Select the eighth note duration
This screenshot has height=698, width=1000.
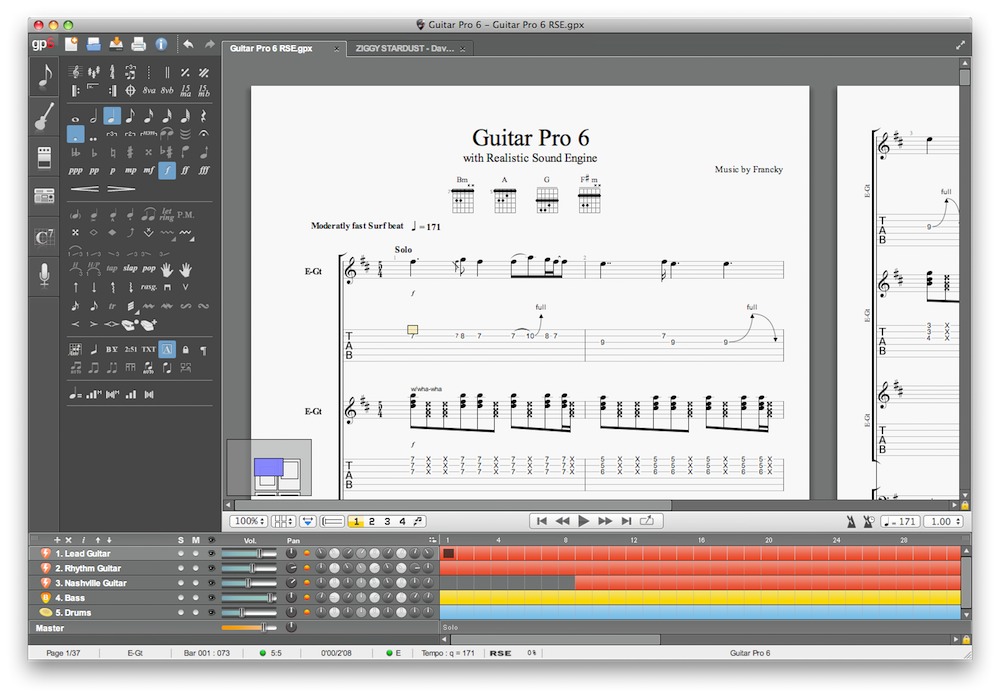[x=130, y=116]
